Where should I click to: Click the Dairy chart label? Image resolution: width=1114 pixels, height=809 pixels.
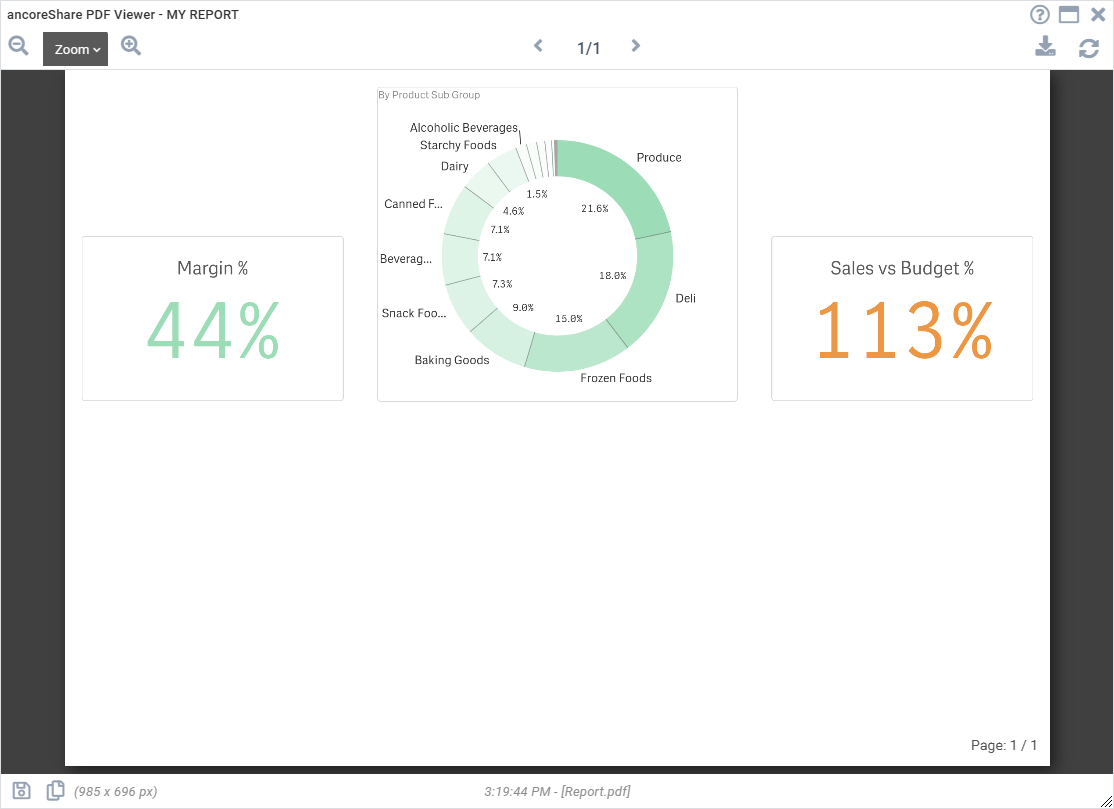pos(455,166)
